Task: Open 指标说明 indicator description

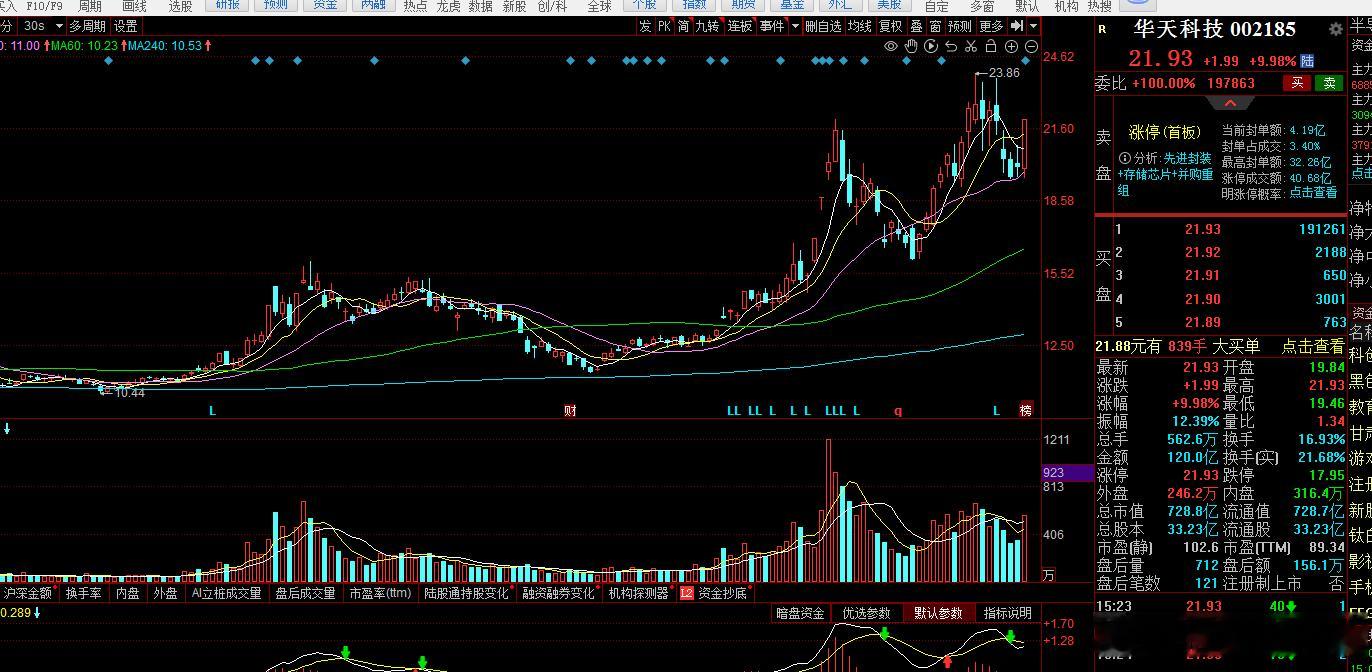Action: (1007, 613)
